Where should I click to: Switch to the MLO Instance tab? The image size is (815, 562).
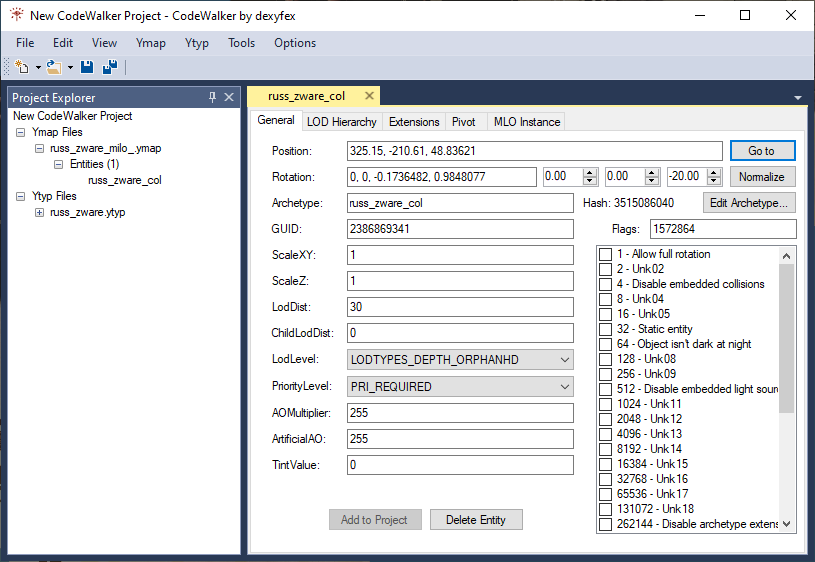pos(527,122)
